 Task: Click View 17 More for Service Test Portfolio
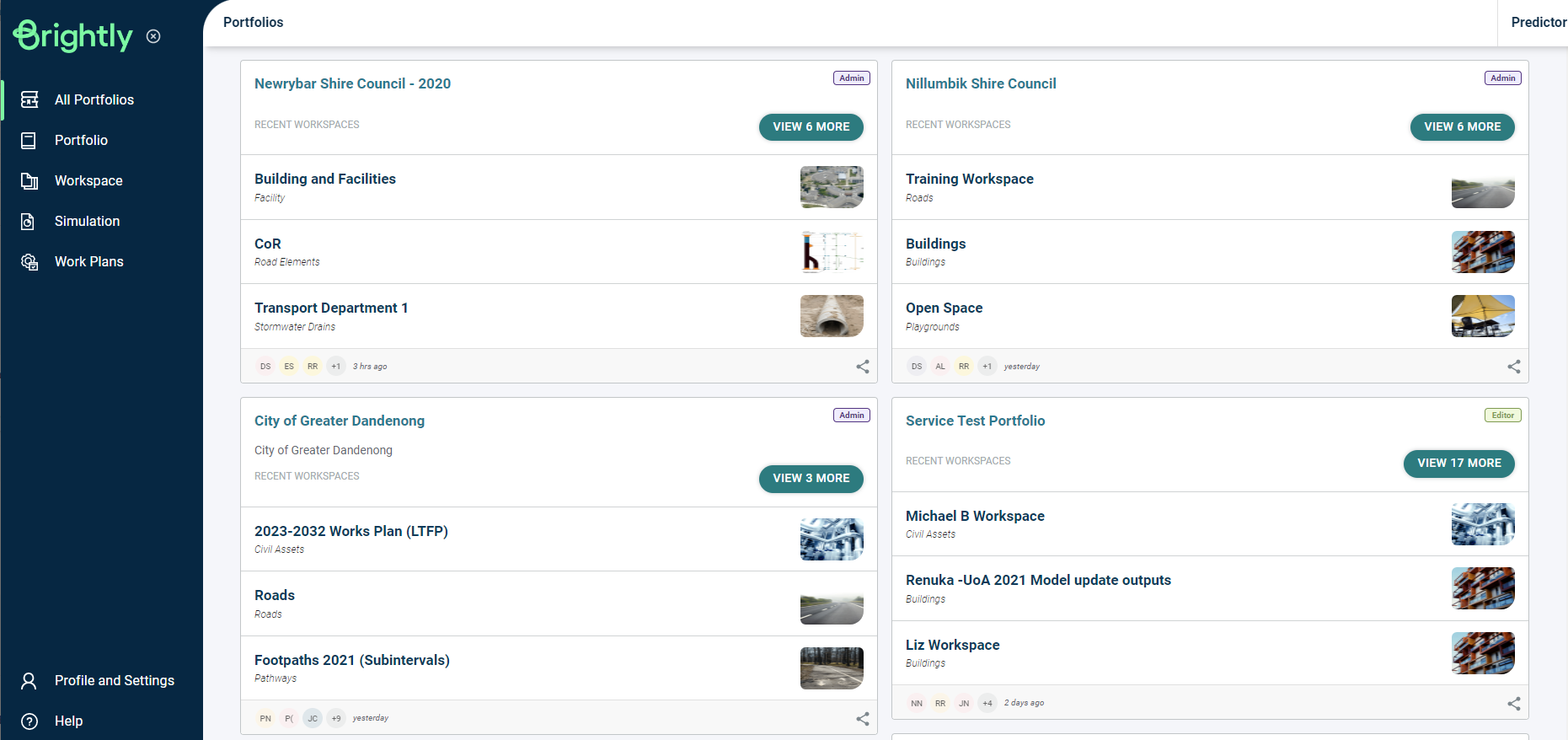coord(1459,463)
